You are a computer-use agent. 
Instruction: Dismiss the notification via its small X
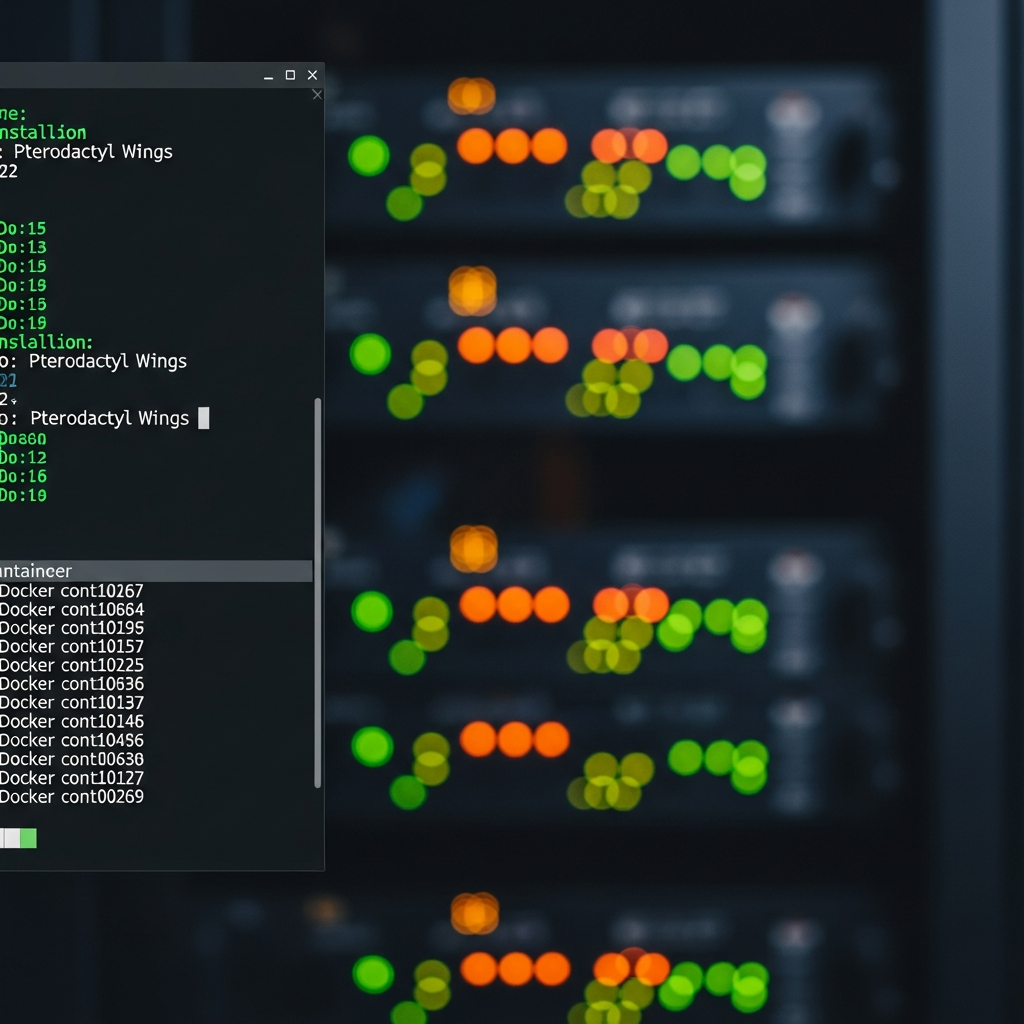pos(317,94)
